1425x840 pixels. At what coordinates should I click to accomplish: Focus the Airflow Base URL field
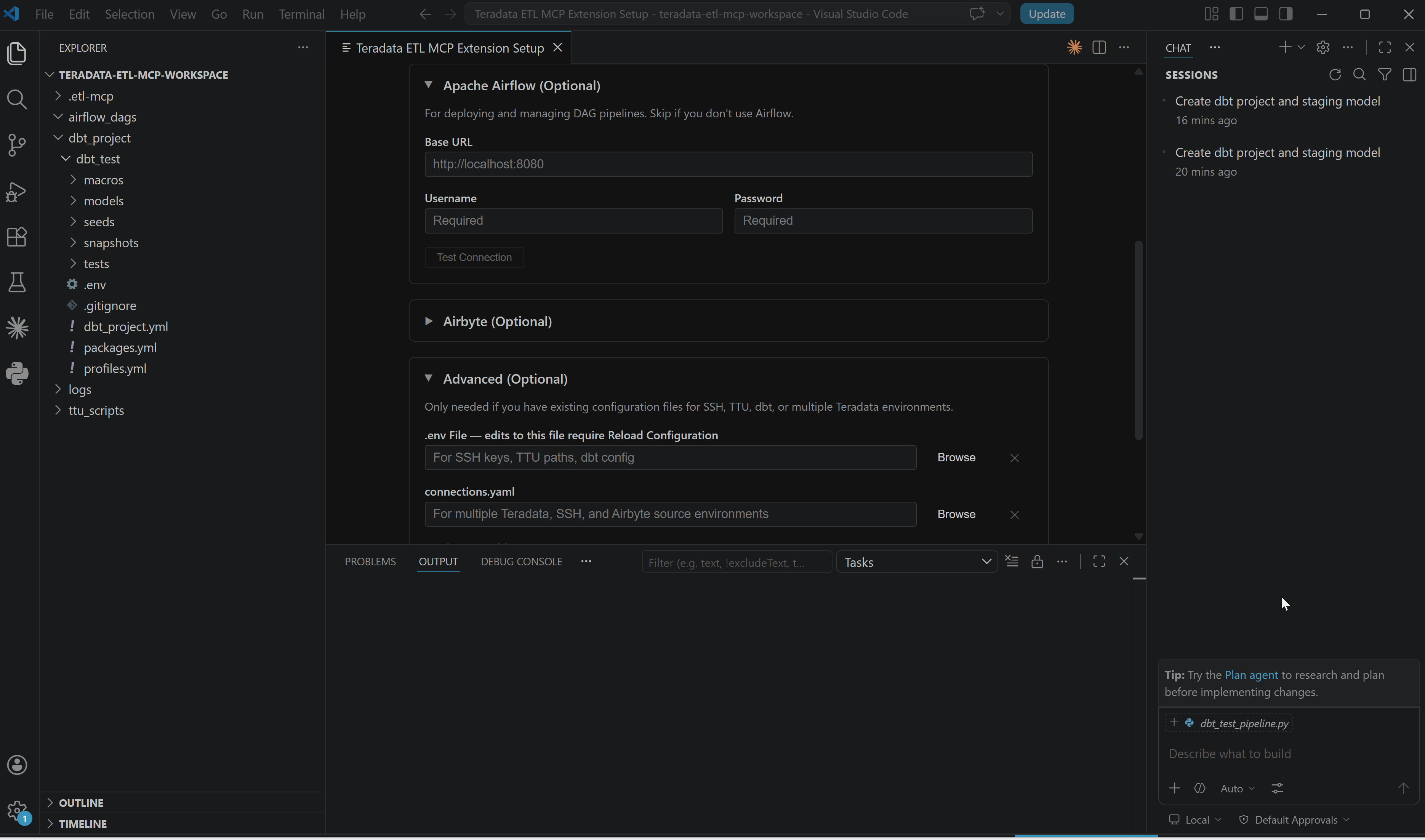coord(728,164)
